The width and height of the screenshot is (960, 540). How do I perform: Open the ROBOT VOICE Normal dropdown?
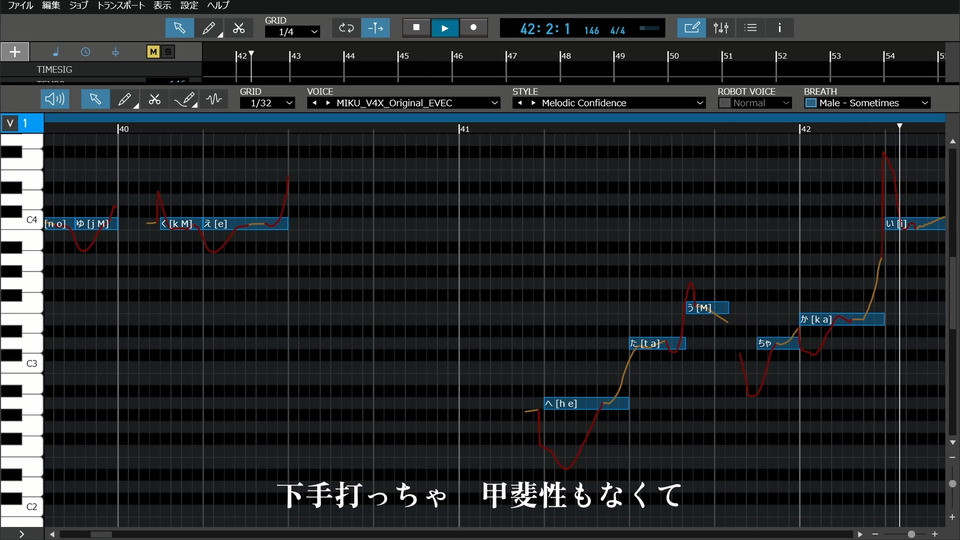pyautogui.click(x=762, y=103)
